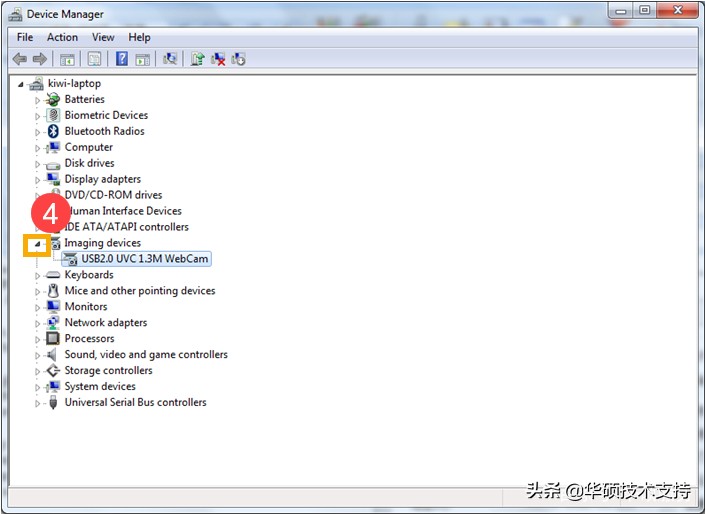Open the Properties toolbar icon
Viewport: 705px width, 514px height.
point(94,59)
